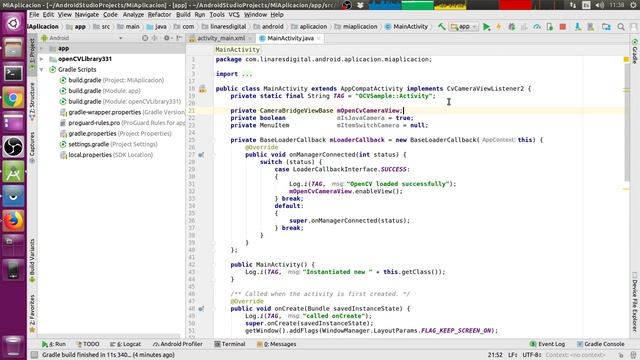Toggle the Gradle side panel tab

[x=635, y=51]
